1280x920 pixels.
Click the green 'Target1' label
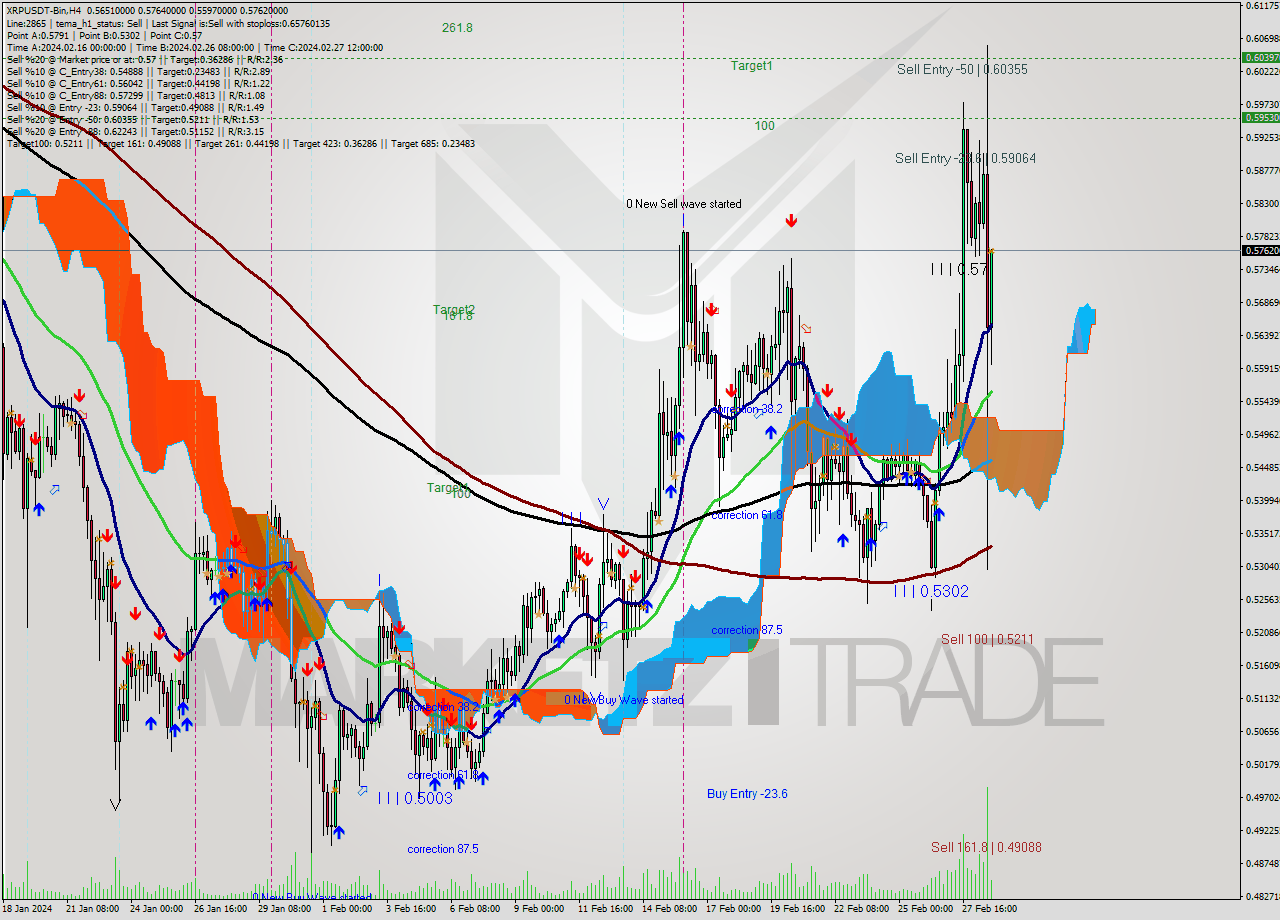click(751, 66)
